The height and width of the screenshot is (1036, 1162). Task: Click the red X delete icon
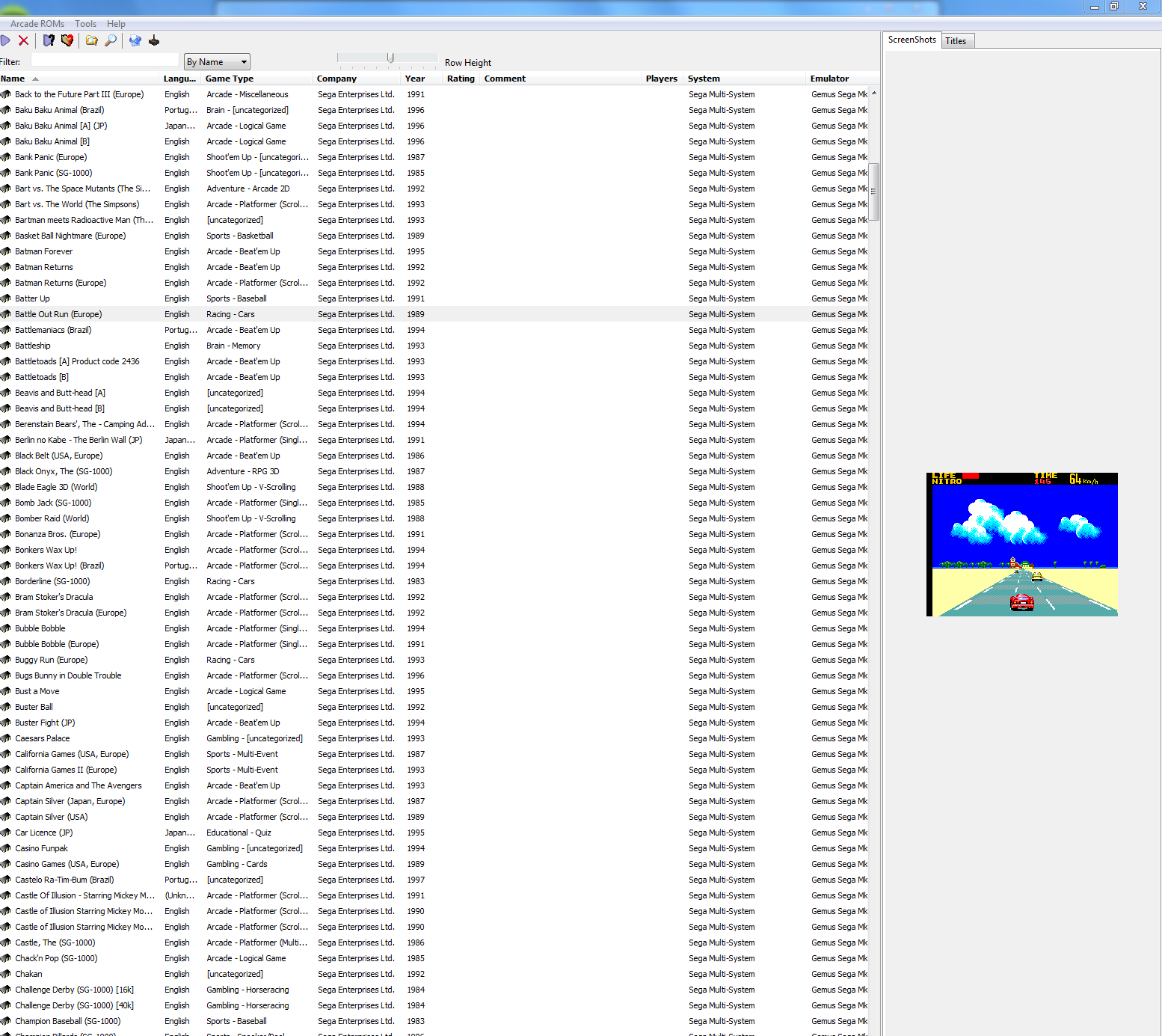click(23, 40)
